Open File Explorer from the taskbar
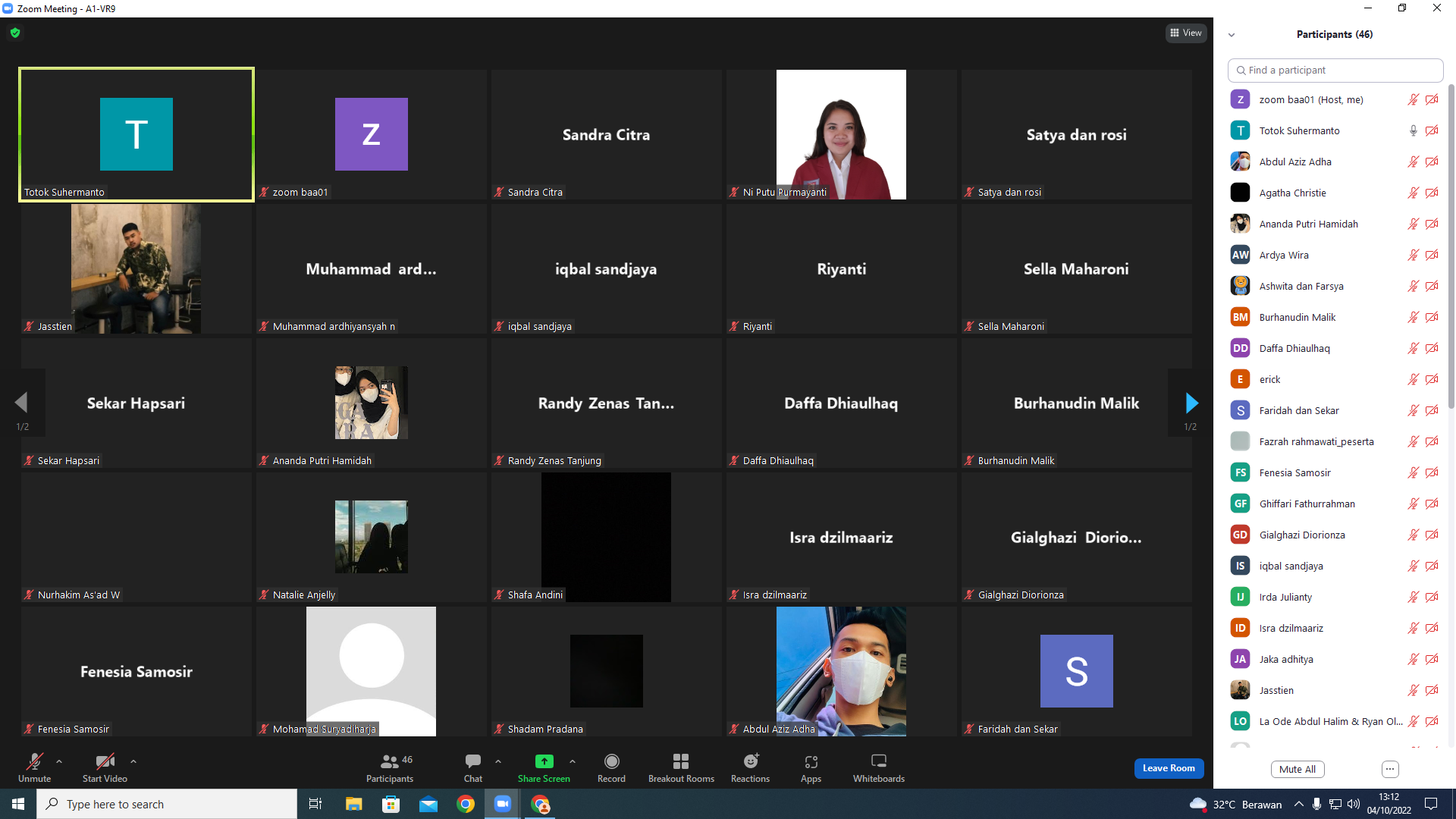 click(353, 804)
